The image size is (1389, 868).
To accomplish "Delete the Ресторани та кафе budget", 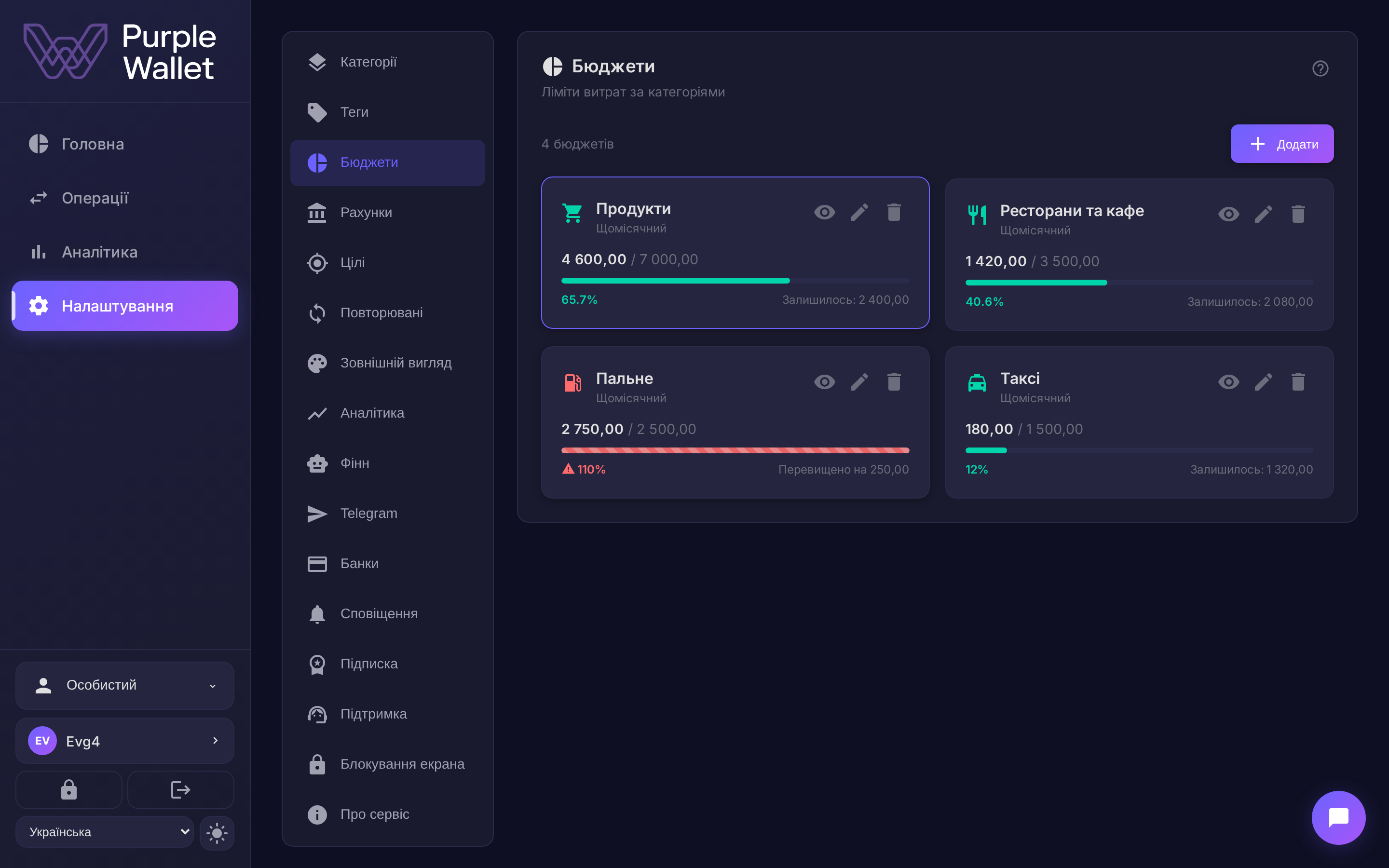I will coord(1298,214).
